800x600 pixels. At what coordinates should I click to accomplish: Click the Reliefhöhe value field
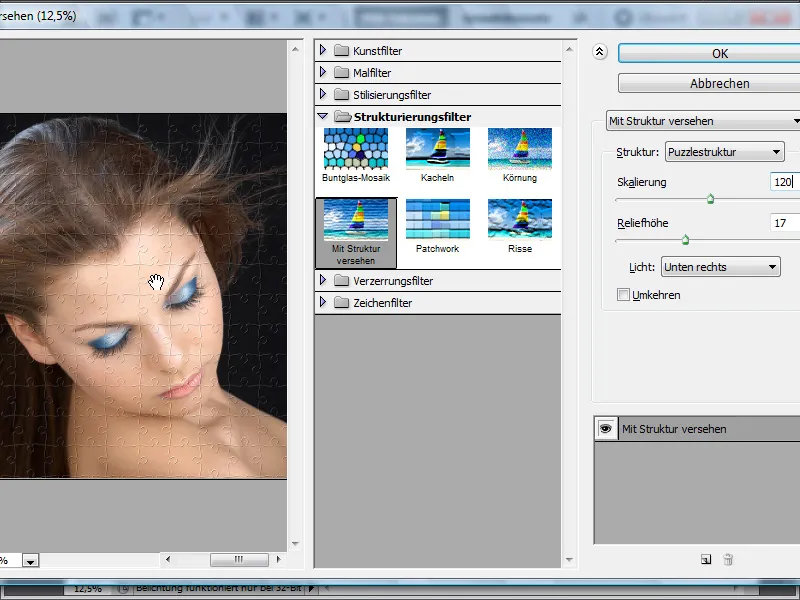pyautogui.click(x=785, y=223)
